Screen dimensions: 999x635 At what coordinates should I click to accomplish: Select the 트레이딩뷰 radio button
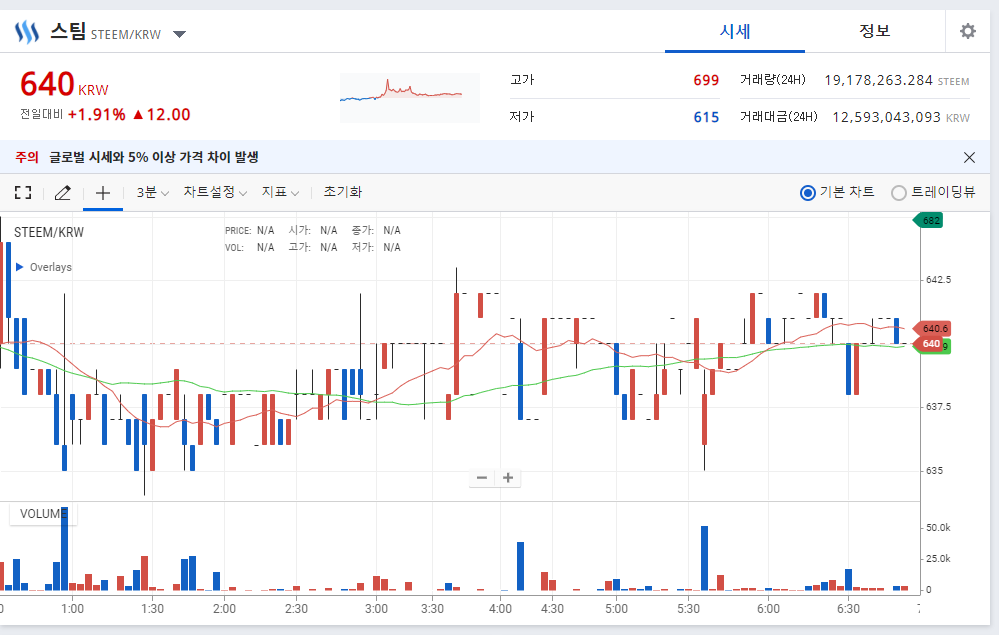pos(898,192)
